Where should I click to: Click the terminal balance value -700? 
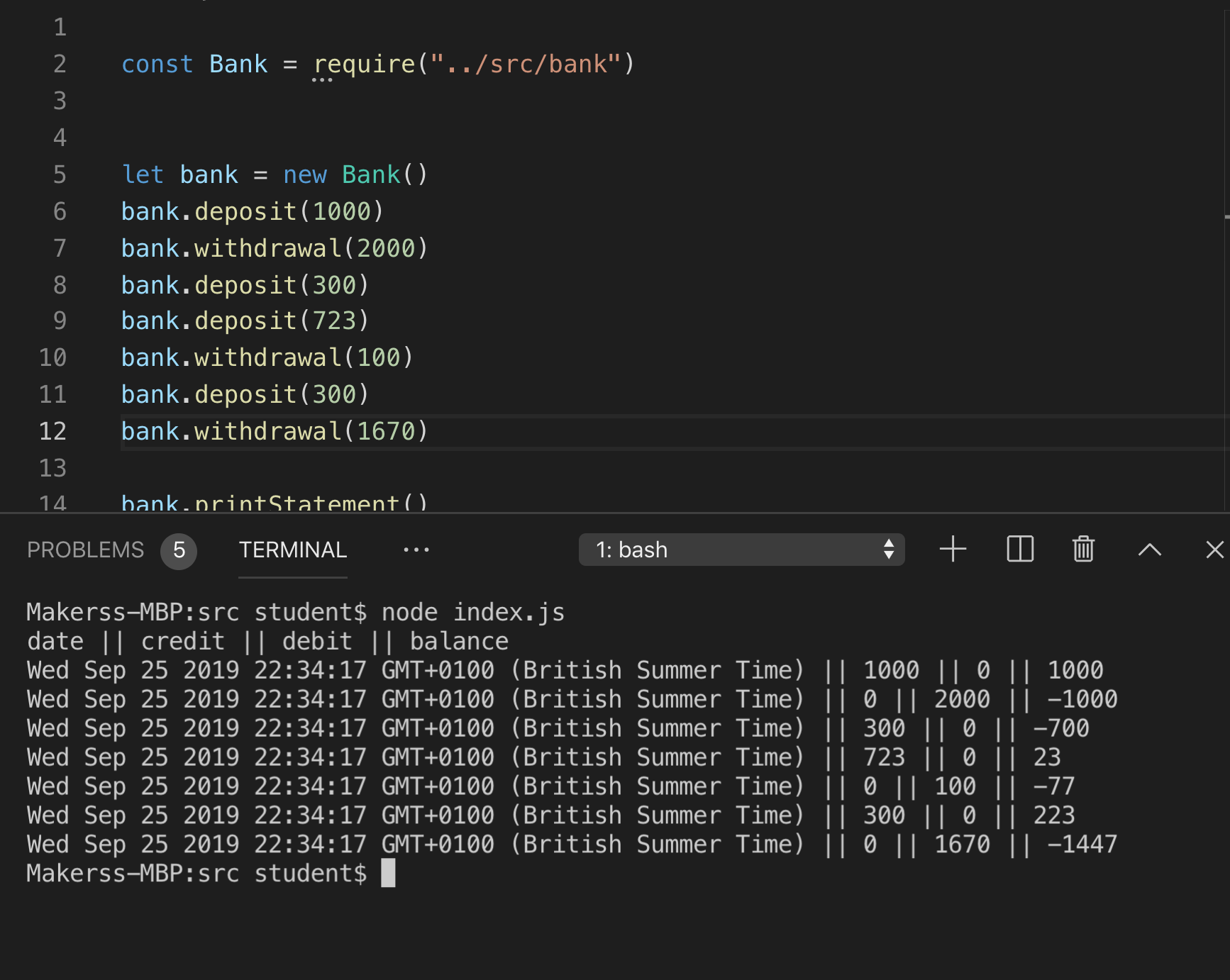pyautogui.click(x=1061, y=728)
